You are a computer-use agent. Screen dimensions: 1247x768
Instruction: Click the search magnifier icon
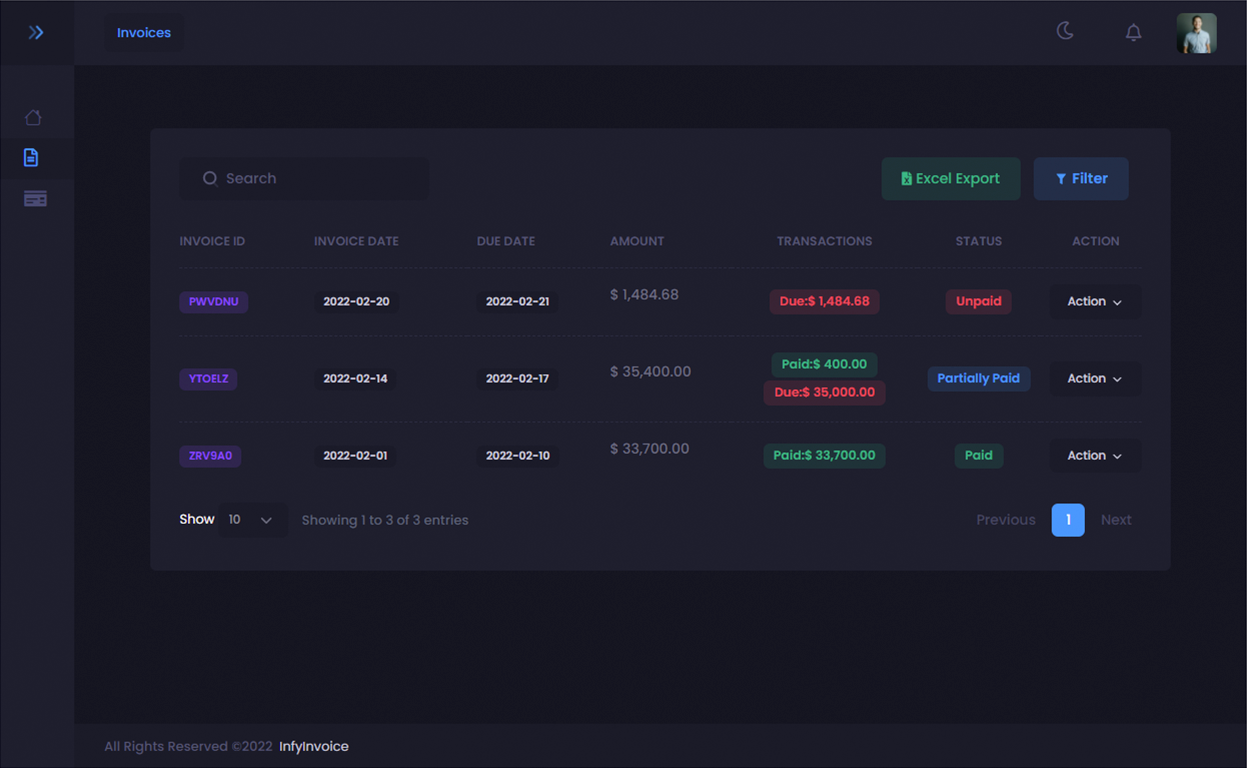pos(210,177)
